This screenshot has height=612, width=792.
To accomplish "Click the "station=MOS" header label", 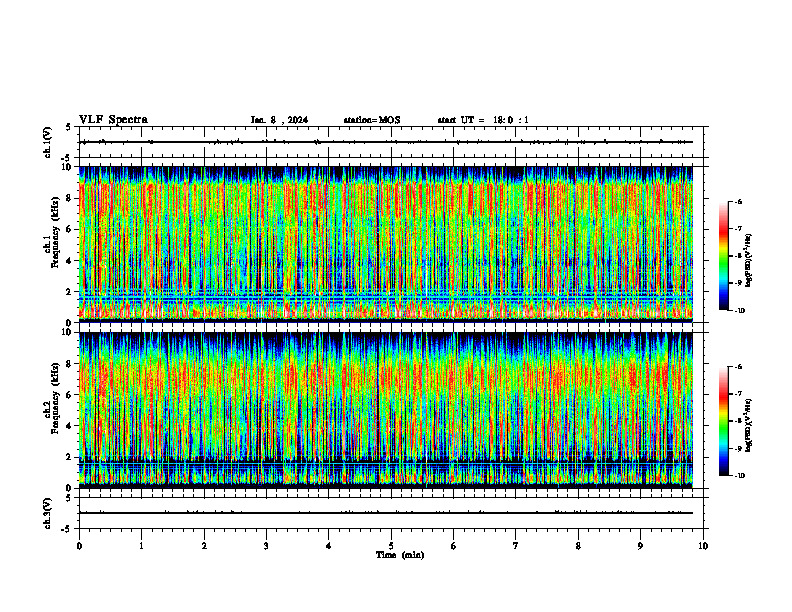I will [372, 120].
